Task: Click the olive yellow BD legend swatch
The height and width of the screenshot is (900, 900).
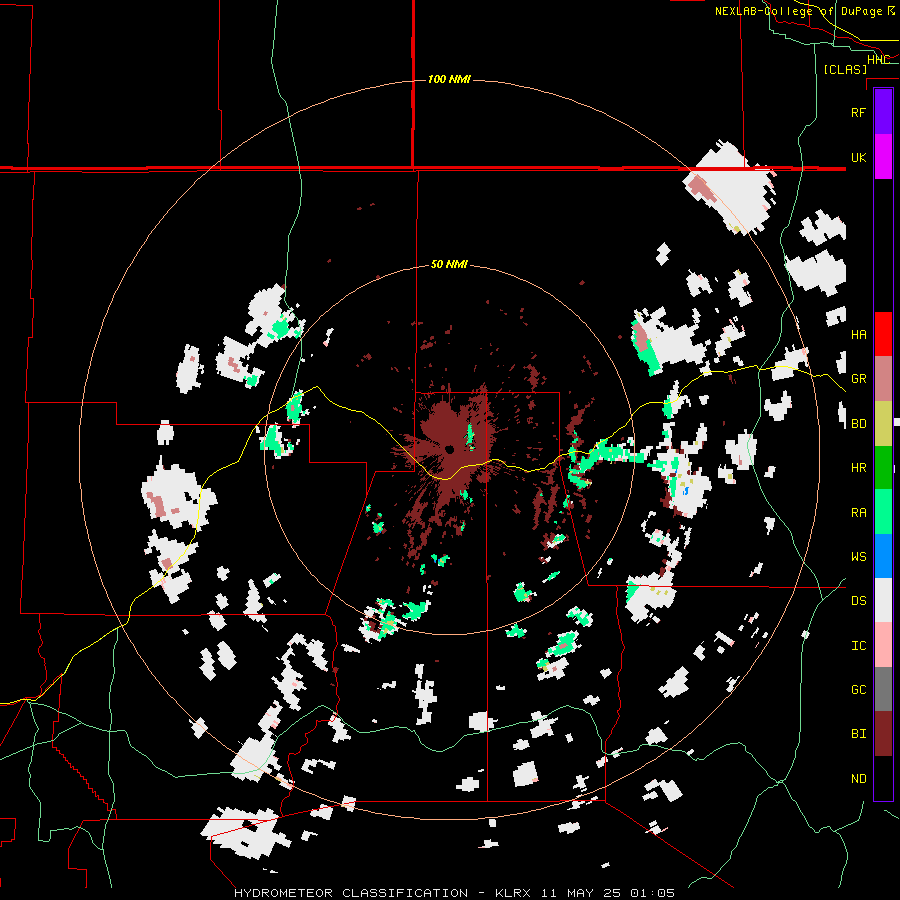Action: pyautogui.click(x=883, y=424)
